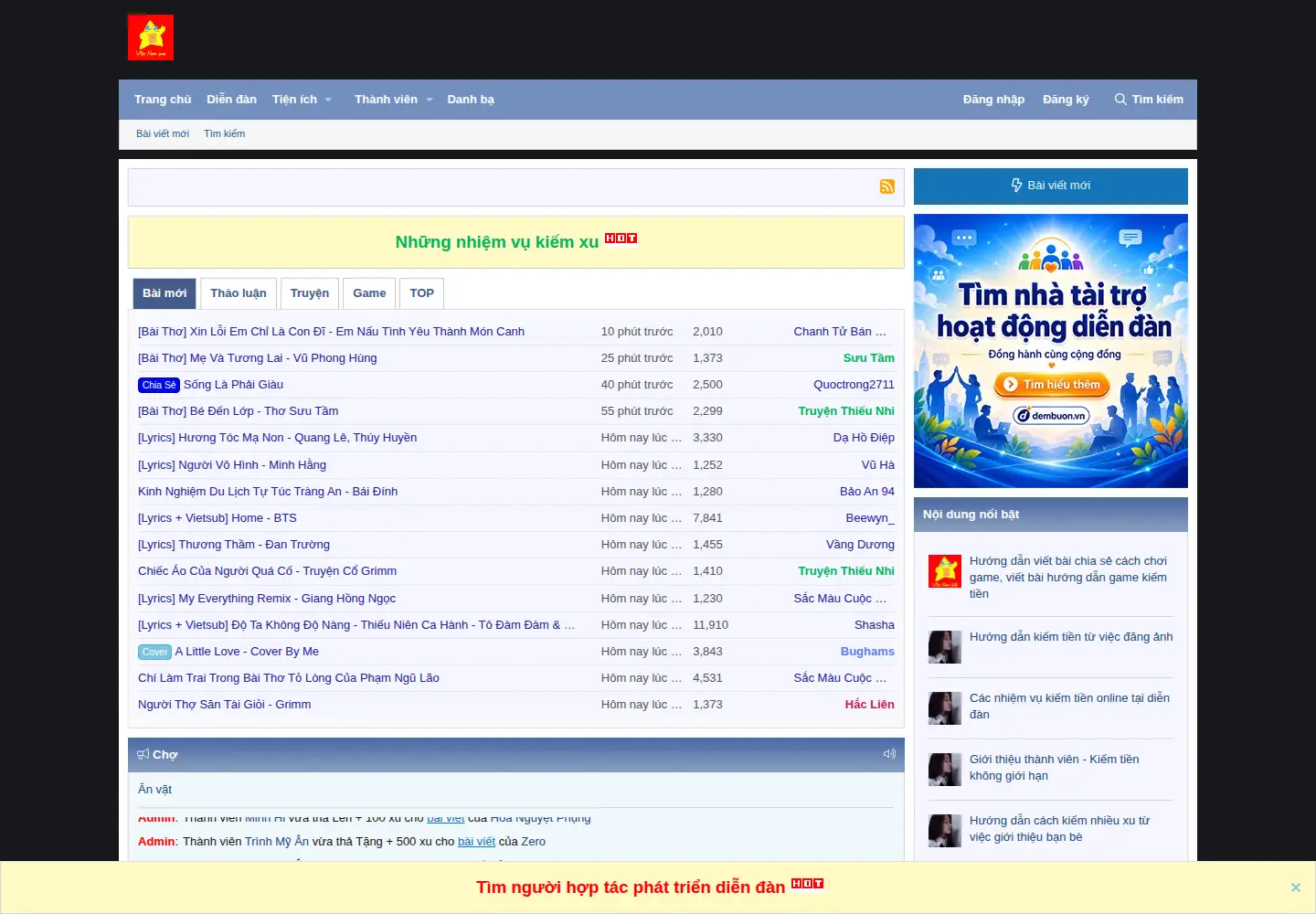Click the lightning icon in Bài viết mới button
This screenshot has height=914, width=1316.
click(x=1017, y=186)
